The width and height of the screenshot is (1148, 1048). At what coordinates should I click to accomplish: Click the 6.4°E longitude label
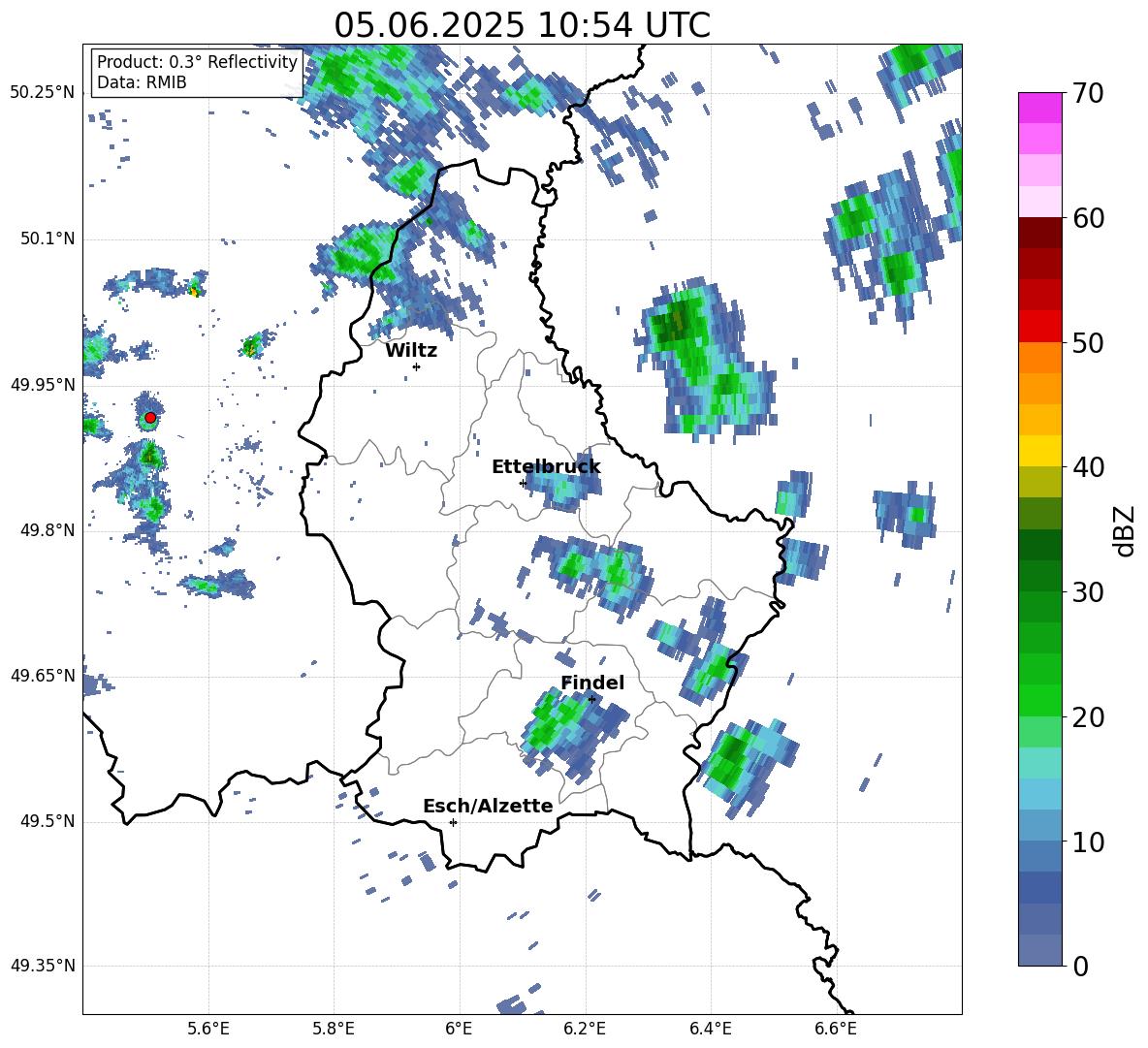click(710, 1029)
